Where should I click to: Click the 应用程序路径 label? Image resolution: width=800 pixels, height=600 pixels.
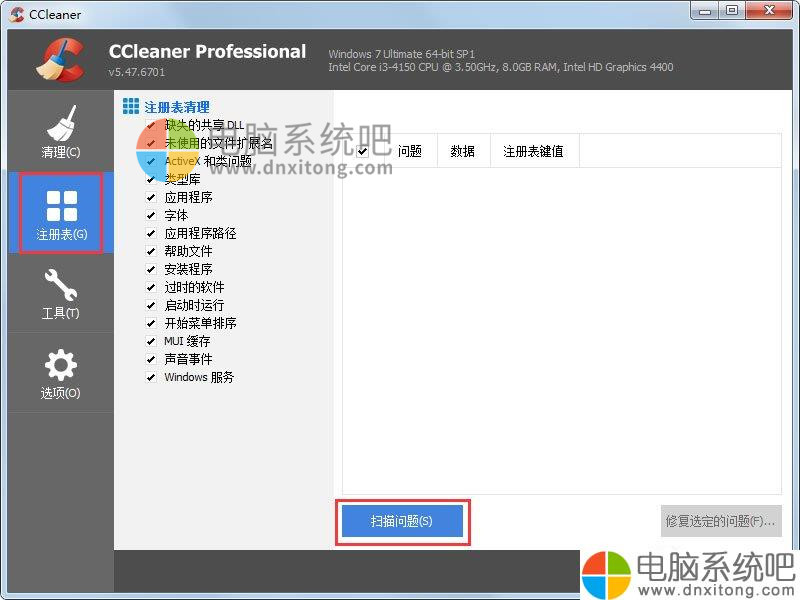pyautogui.click(x=200, y=233)
